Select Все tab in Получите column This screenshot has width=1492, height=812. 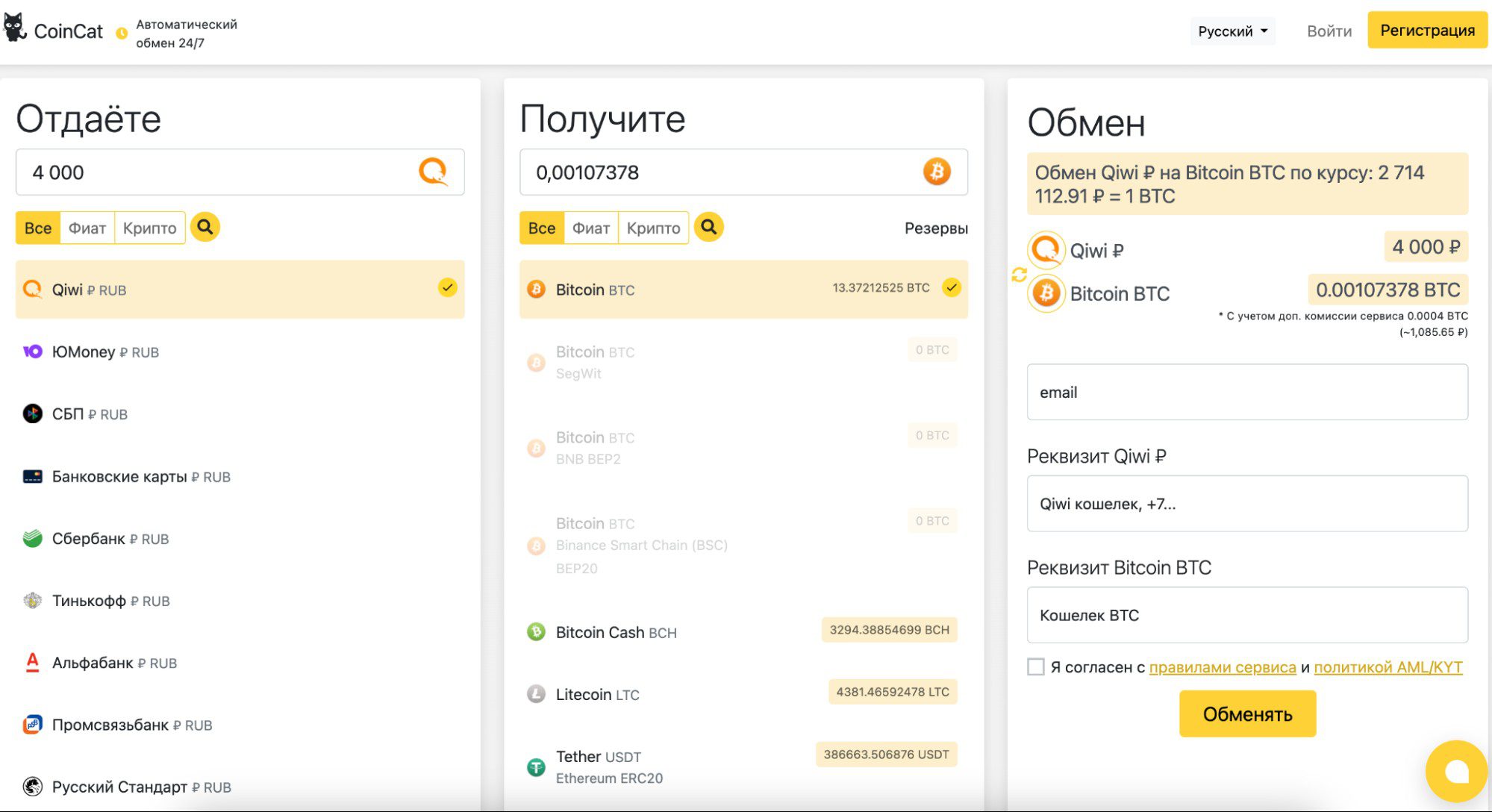[542, 228]
